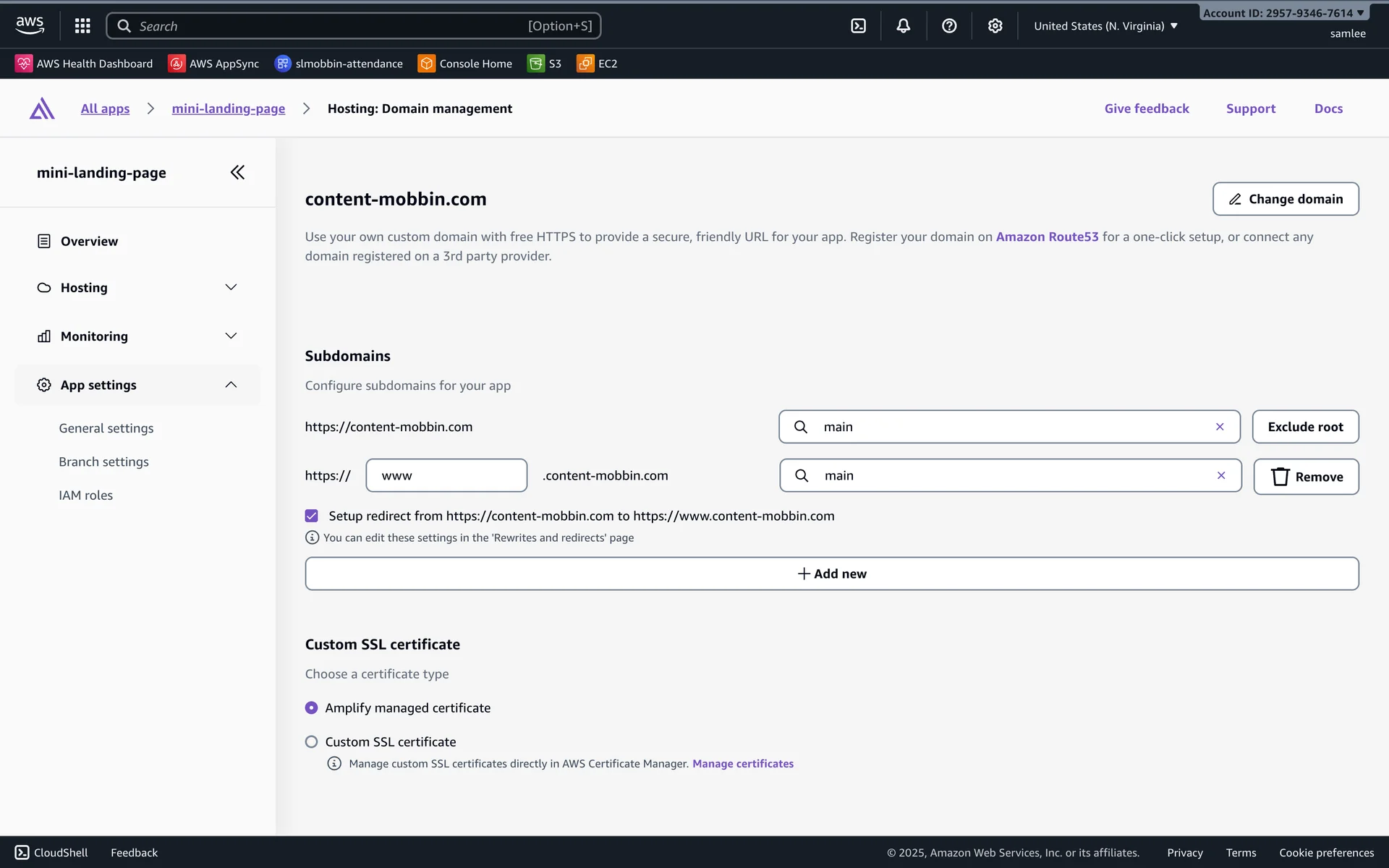The image size is (1389, 868).
Task: Select Amplify managed certificate option
Action: (312, 707)
